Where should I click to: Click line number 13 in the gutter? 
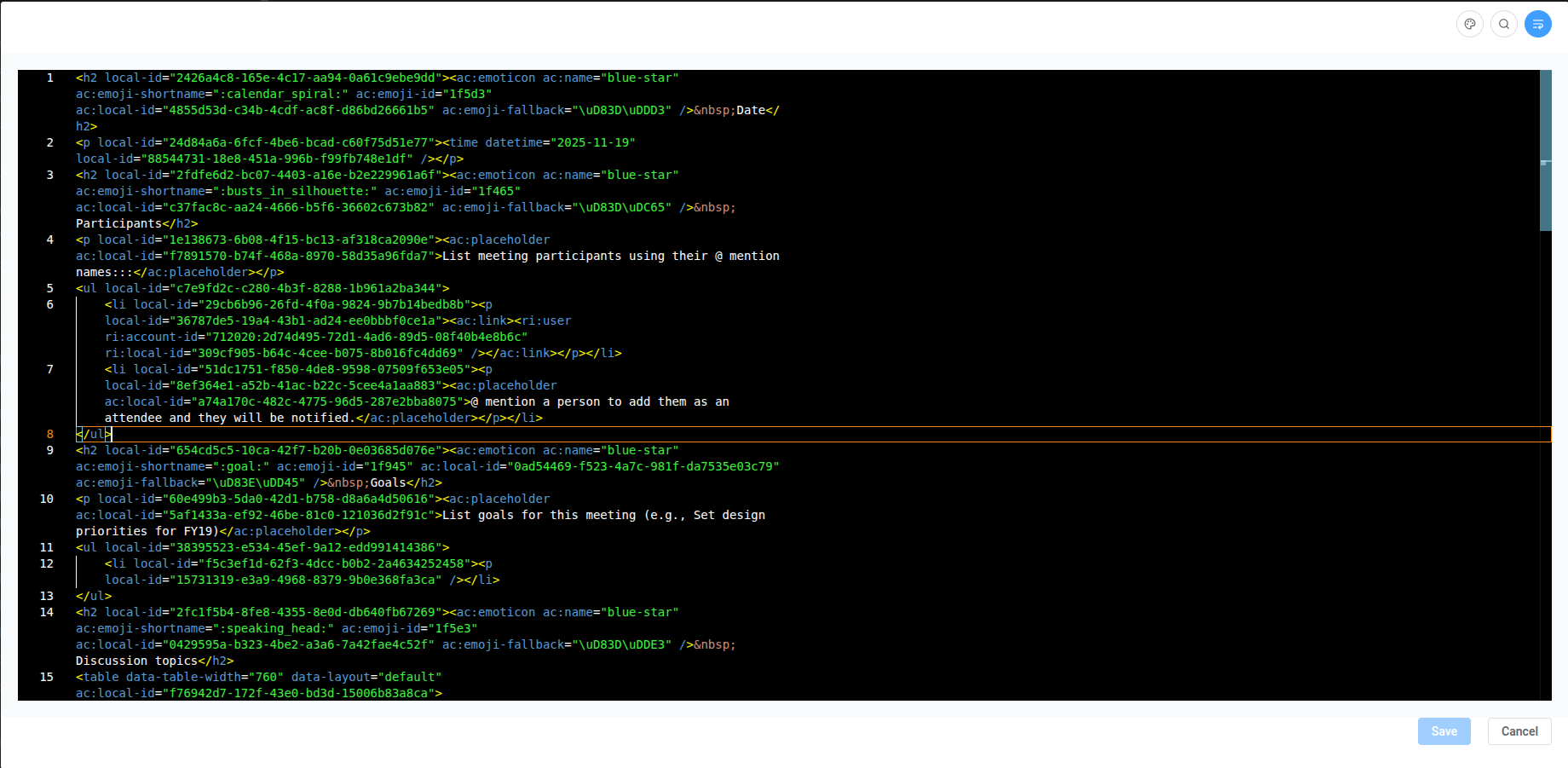pyautogui.click(x=47, y=596)
